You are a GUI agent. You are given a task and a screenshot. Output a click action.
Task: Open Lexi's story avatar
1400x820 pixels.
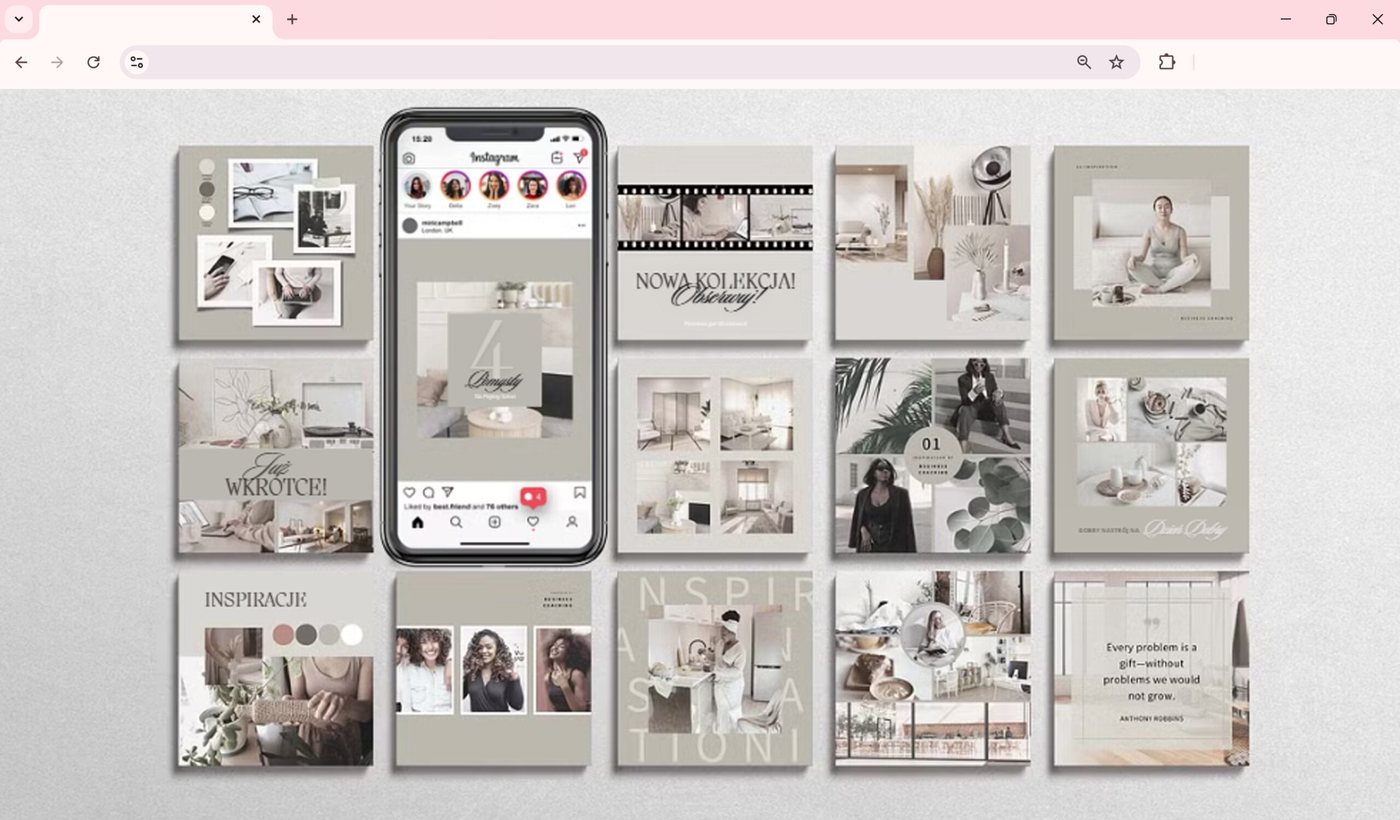[571, 186]
